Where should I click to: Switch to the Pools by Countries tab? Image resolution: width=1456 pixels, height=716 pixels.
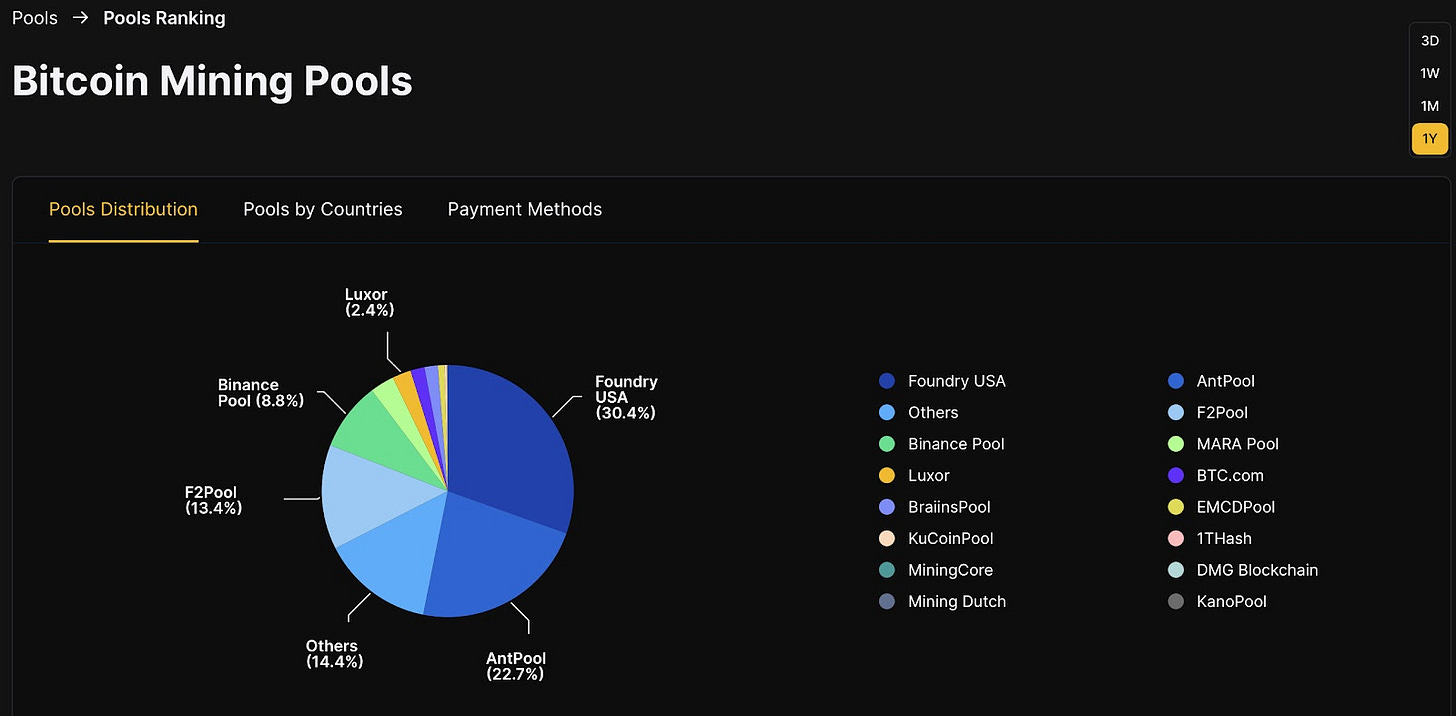pyautogui.click(x=323, y=209)
